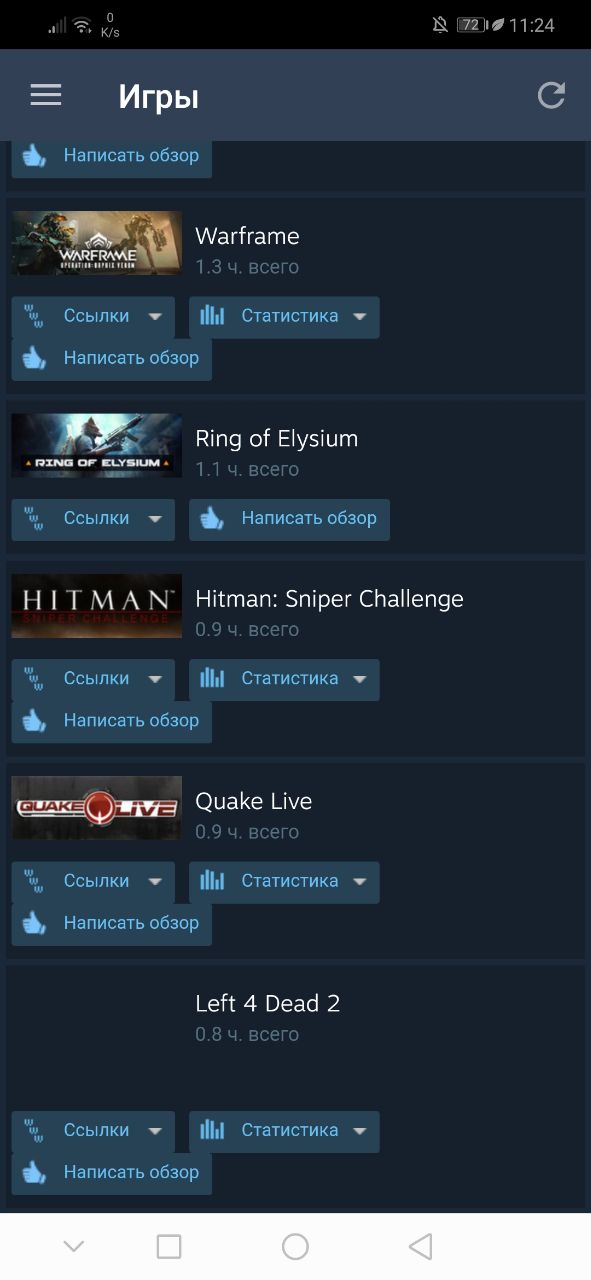
Task: Tap Написать обзор under Left 4 Dead 2
Action: 112,1173
